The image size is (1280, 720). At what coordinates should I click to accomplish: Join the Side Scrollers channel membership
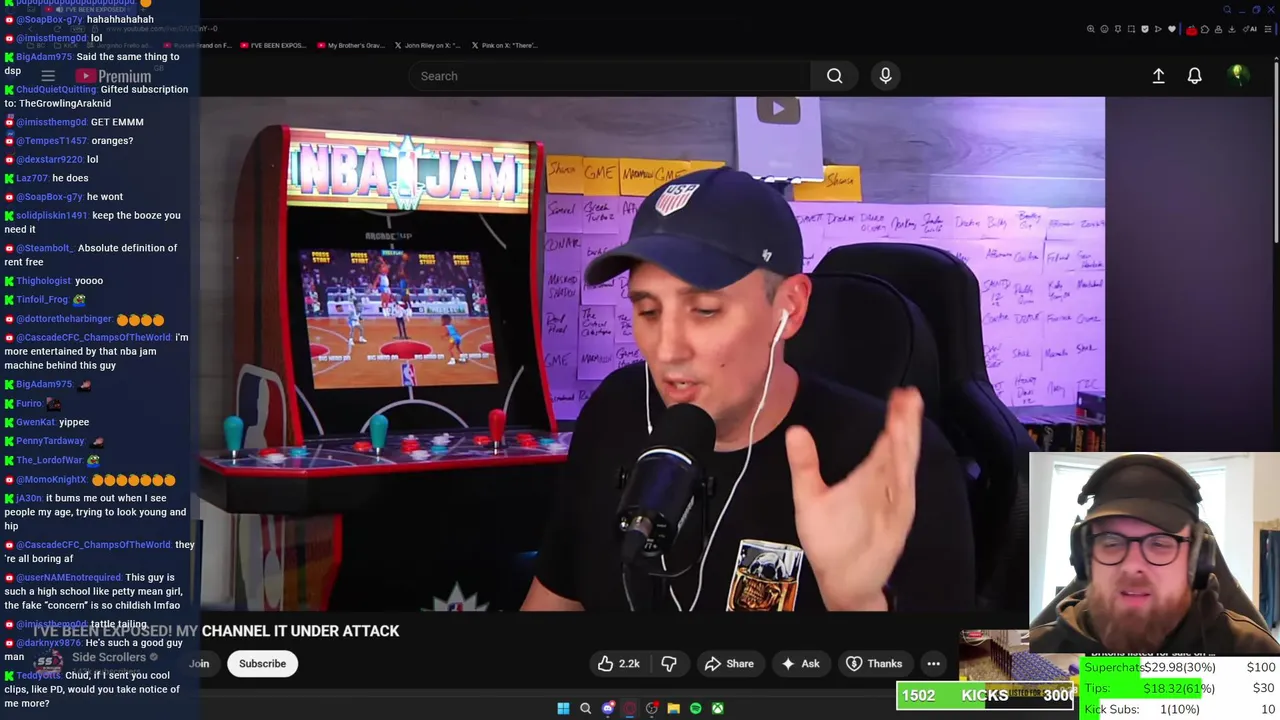tap(199, 664)
